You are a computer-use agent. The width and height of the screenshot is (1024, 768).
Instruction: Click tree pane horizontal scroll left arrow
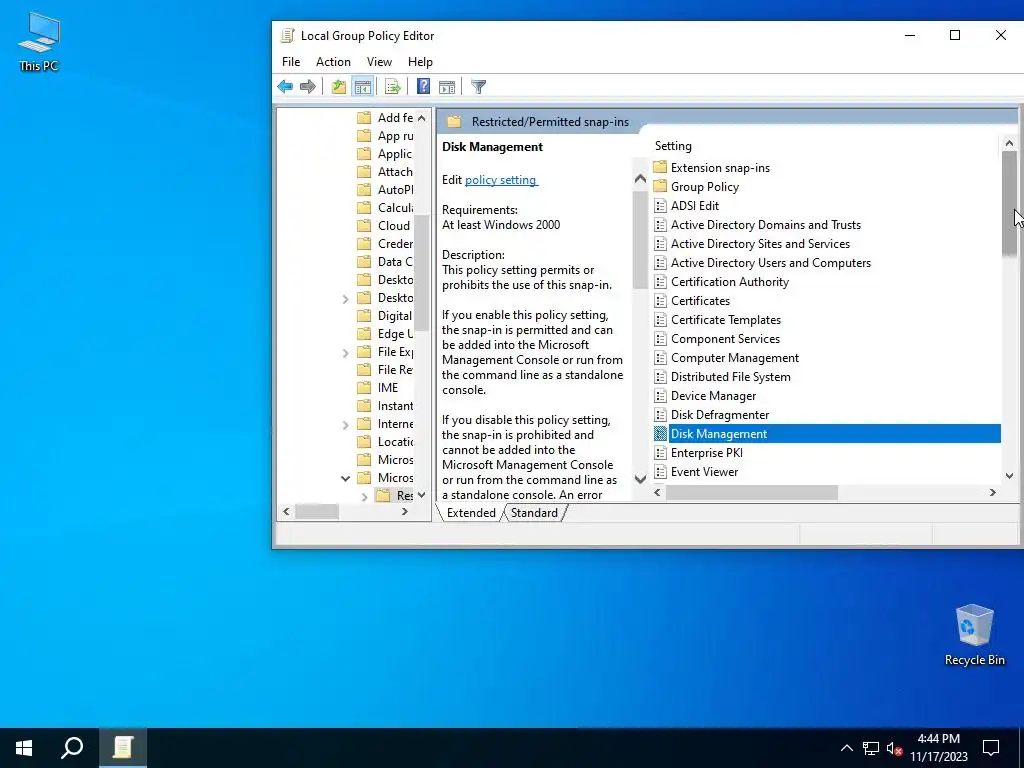(286, 511)
